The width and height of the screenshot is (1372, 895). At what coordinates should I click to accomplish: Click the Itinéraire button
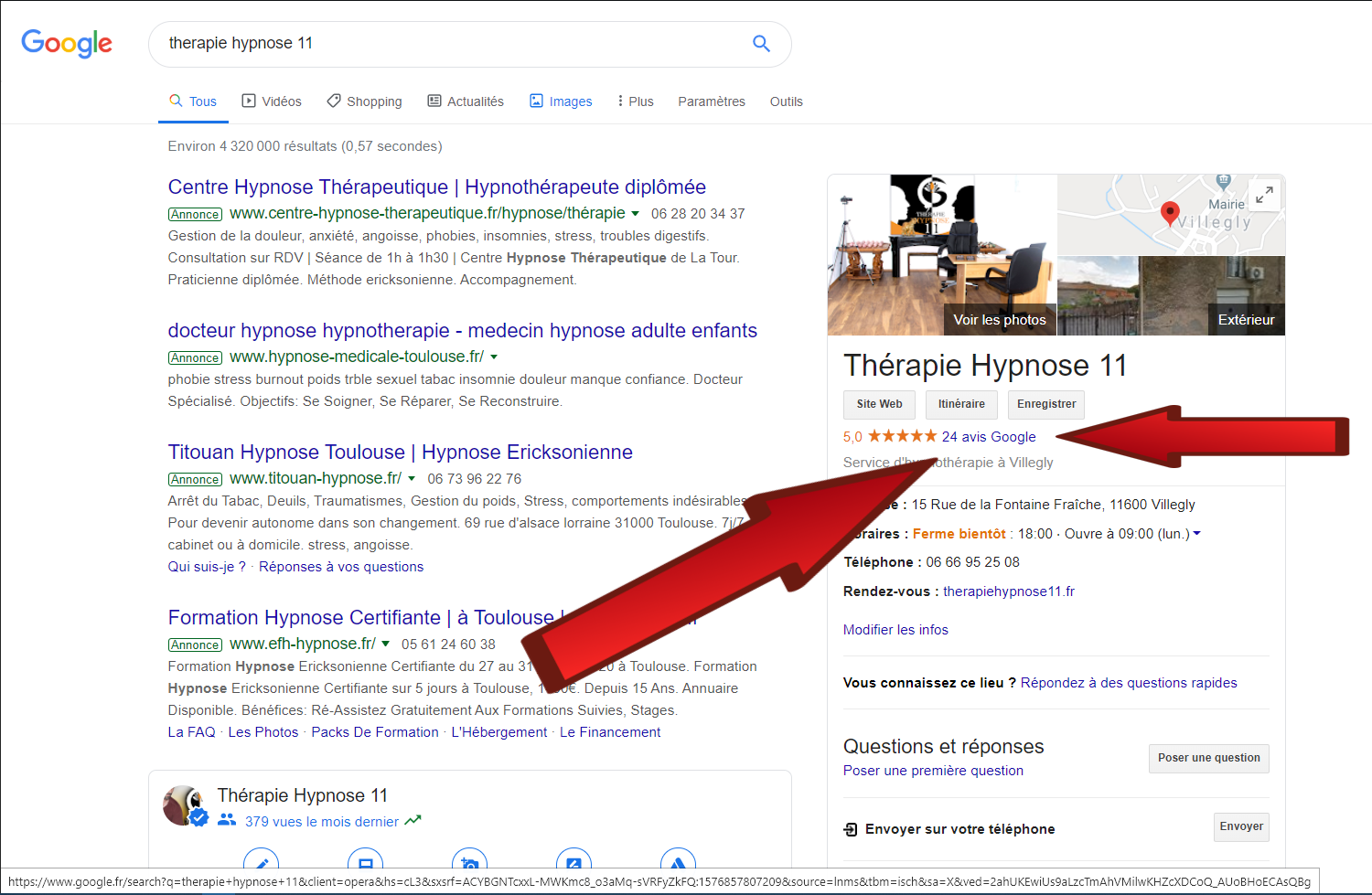click(961, 404)
